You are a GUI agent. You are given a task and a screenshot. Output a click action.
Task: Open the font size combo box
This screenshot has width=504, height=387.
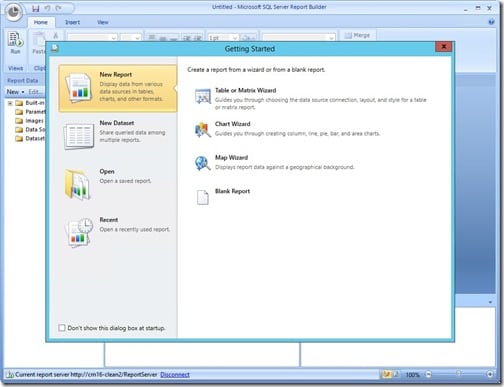tap(130, 38)
